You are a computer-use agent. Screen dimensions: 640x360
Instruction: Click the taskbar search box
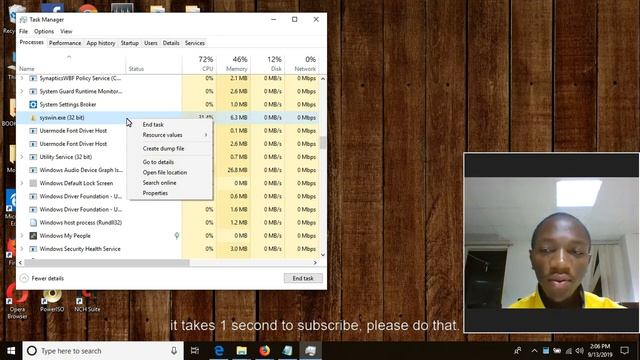tap(103, 351)
